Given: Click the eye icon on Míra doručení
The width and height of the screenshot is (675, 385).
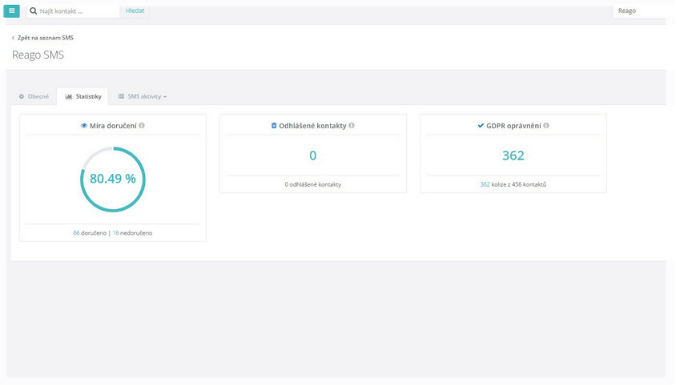Looking at the screenshot, I should [84, 126].
